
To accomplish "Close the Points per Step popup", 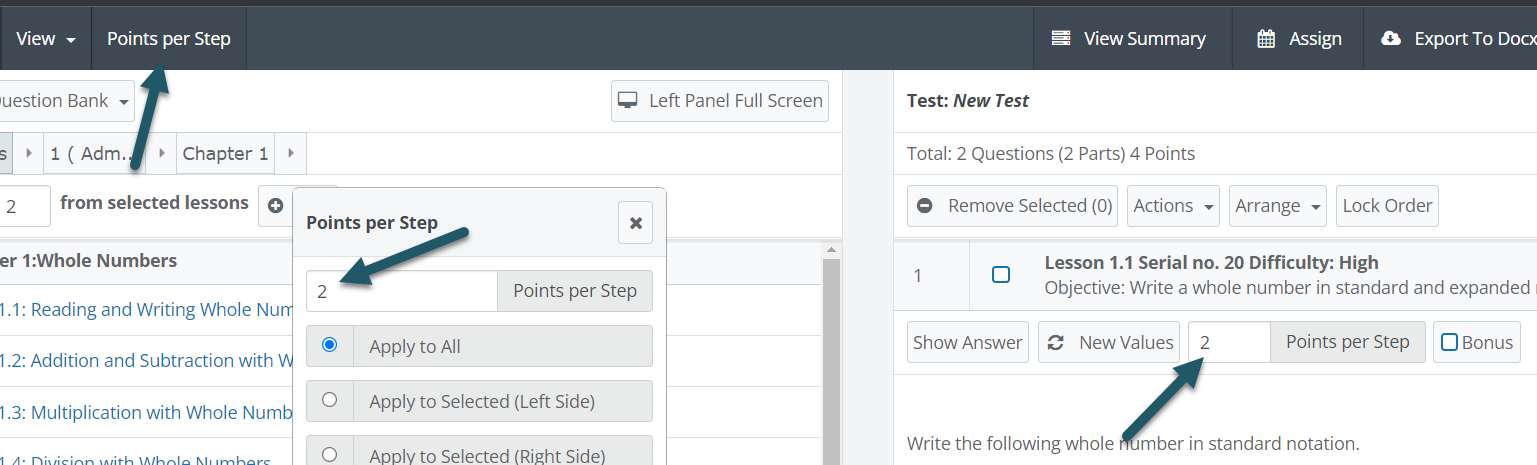I will pos(635,223).
